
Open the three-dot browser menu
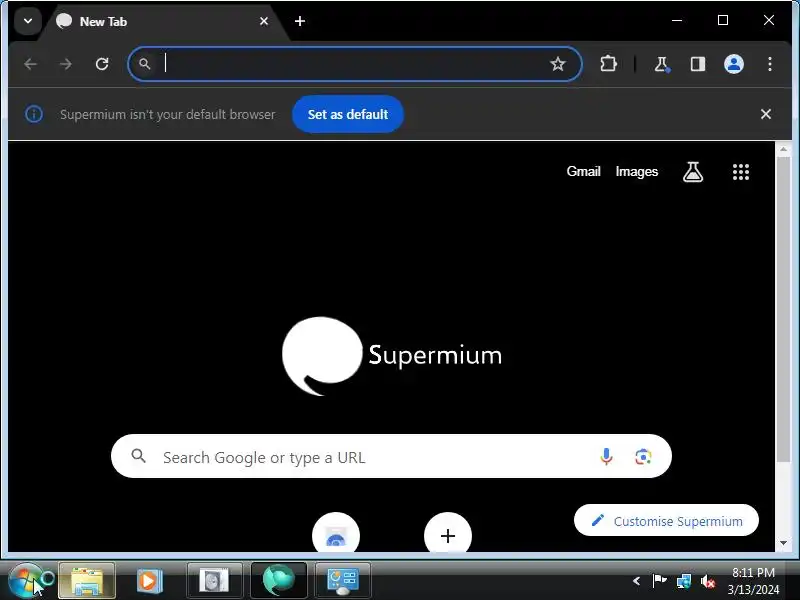(x=770, y=64)
